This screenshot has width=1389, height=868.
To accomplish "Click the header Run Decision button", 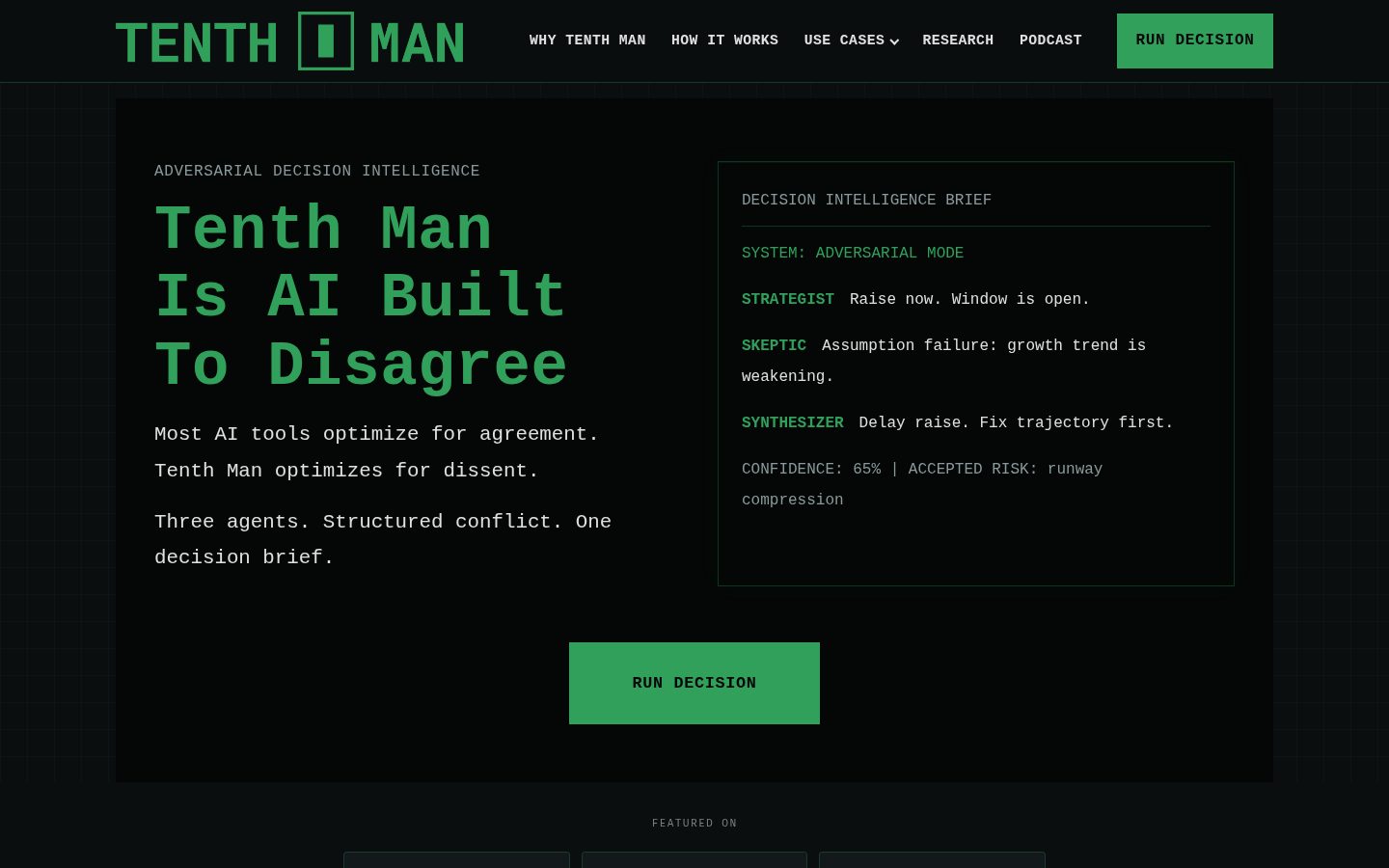I will (1195, 41).
